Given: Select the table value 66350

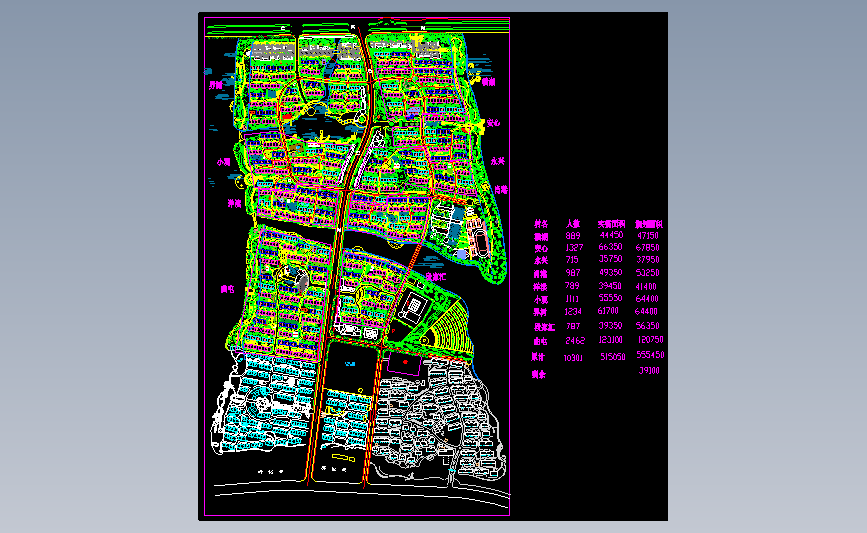Looking at the screenshot, I should (x=610, y=247).
